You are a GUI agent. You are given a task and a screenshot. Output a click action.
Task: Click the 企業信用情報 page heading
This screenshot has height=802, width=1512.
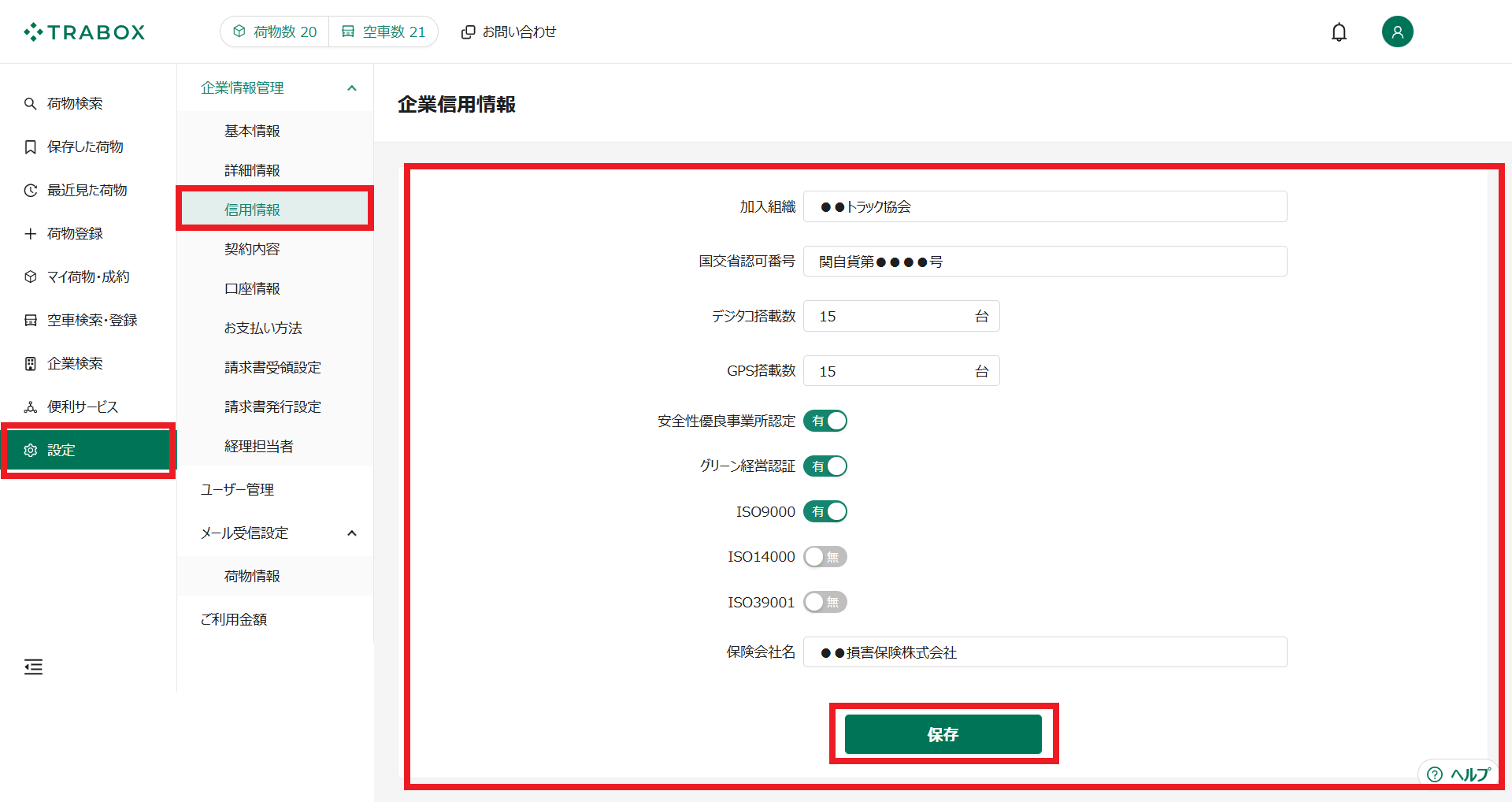457,104
